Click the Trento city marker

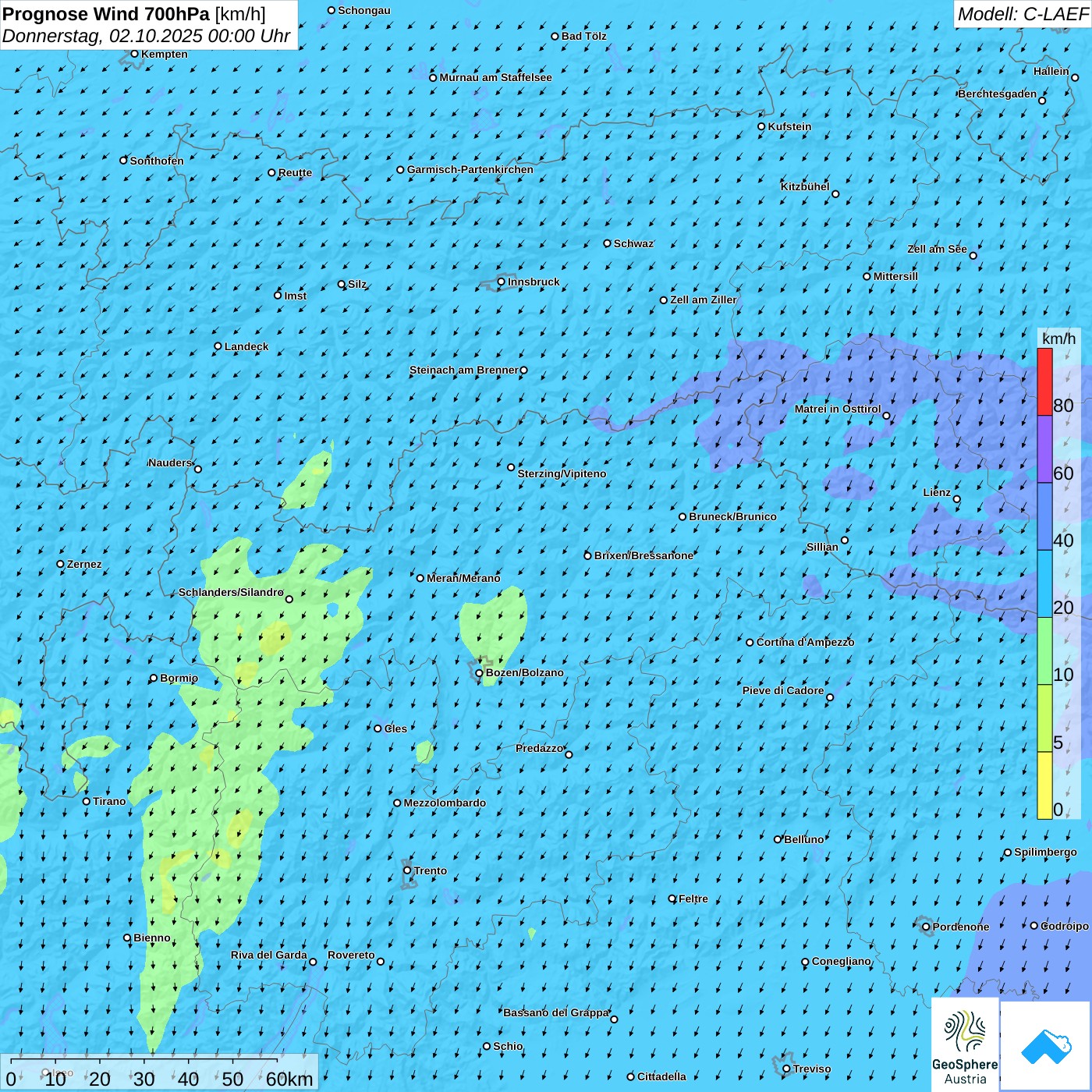(x=407, y=870)
